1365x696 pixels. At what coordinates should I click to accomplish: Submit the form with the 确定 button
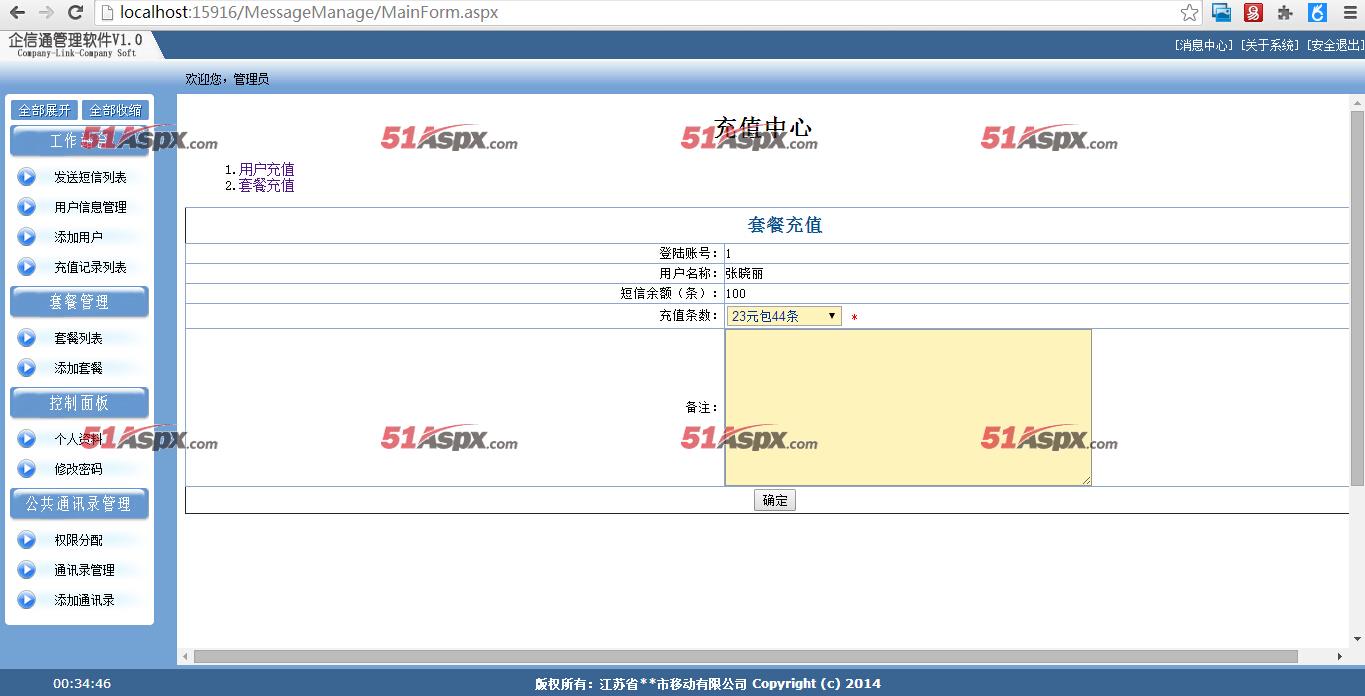(x=775, y=500)
